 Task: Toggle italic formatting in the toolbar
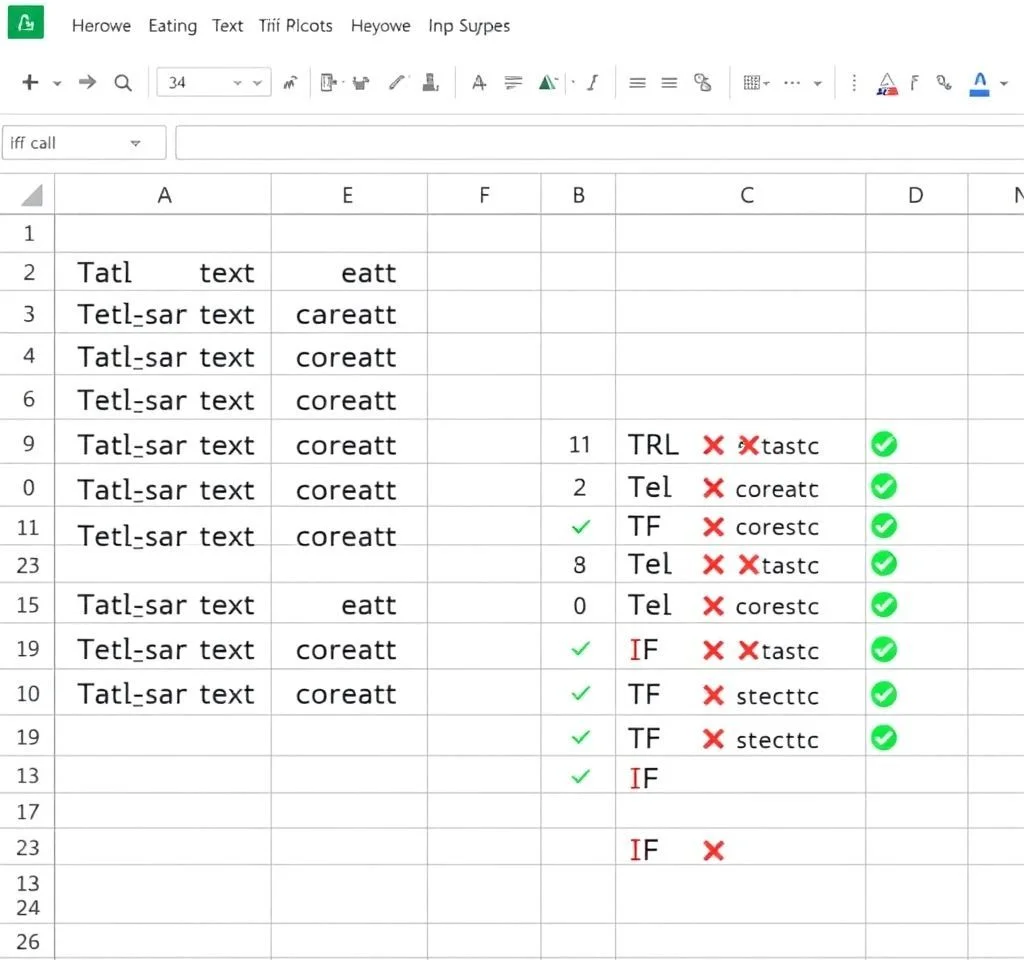[592, 83]
